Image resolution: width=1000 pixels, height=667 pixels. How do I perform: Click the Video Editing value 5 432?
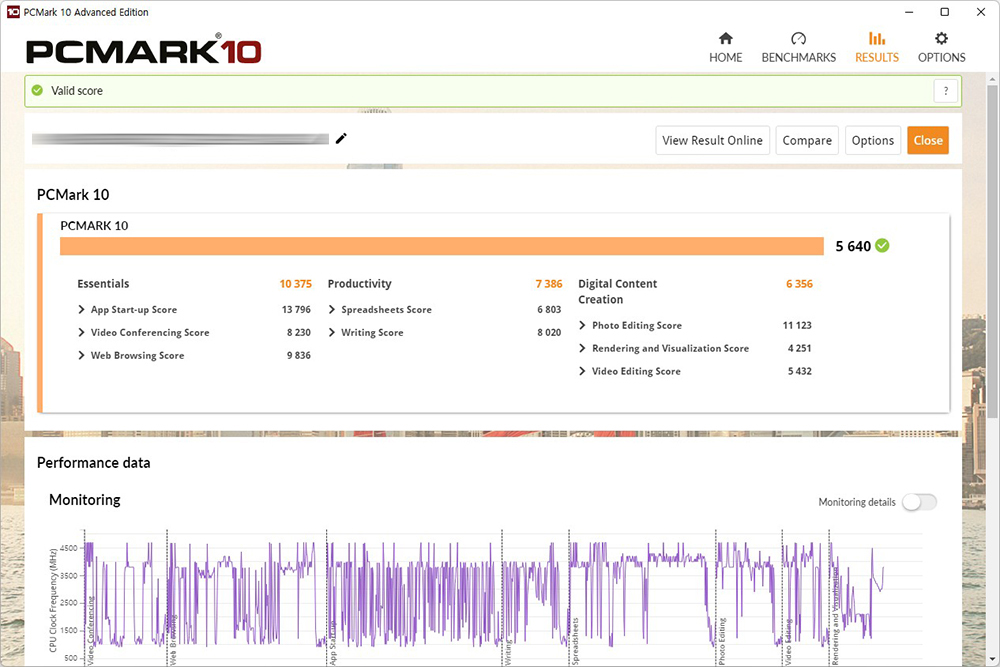click(800, 371)
